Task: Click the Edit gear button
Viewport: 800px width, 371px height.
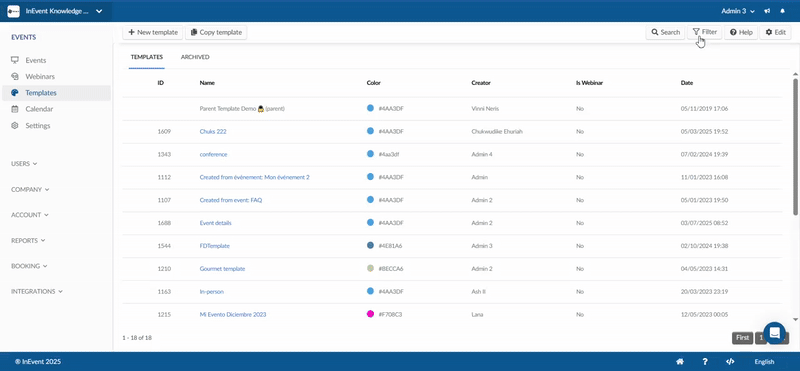Action: point(776,32)
